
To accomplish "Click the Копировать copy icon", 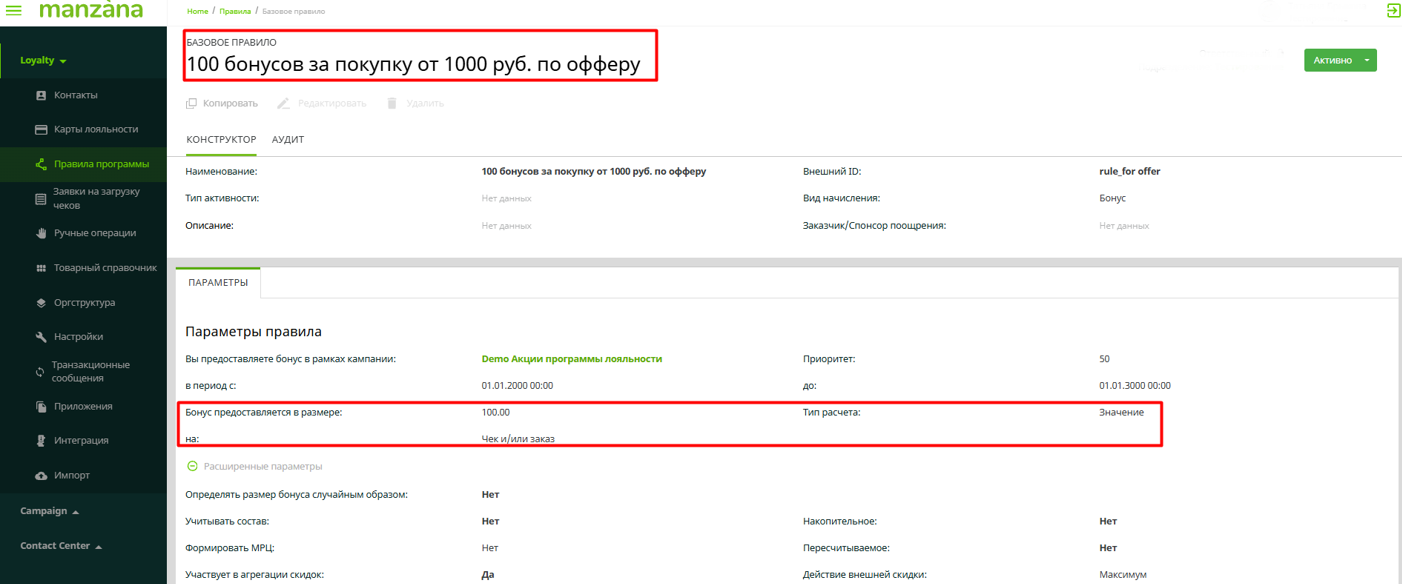I will [x=192, y=103].
